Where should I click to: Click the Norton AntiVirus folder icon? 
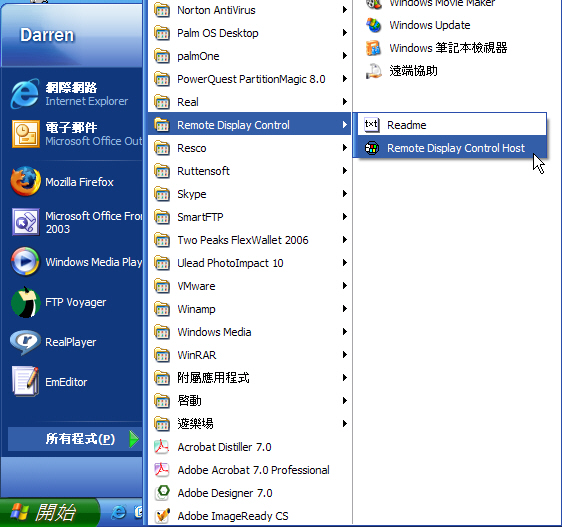162,10
